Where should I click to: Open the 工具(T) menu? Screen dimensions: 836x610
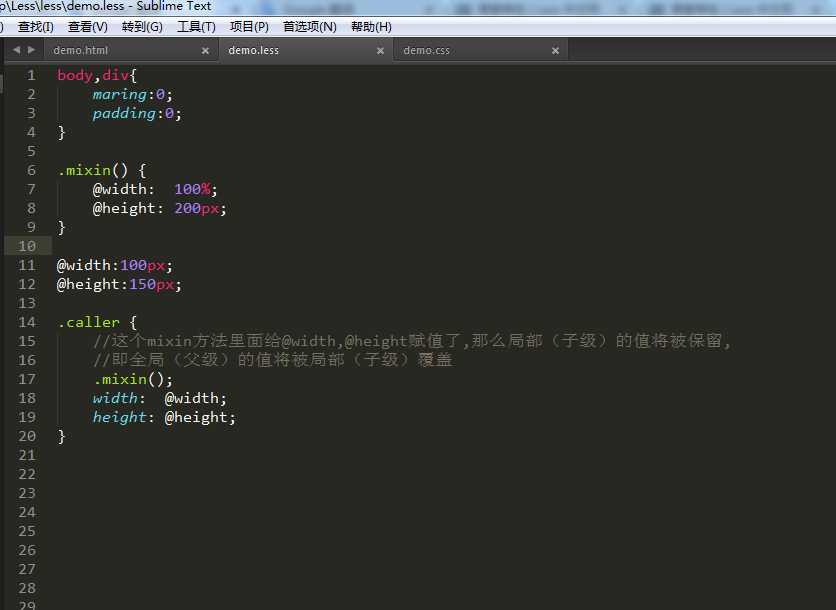196,27
